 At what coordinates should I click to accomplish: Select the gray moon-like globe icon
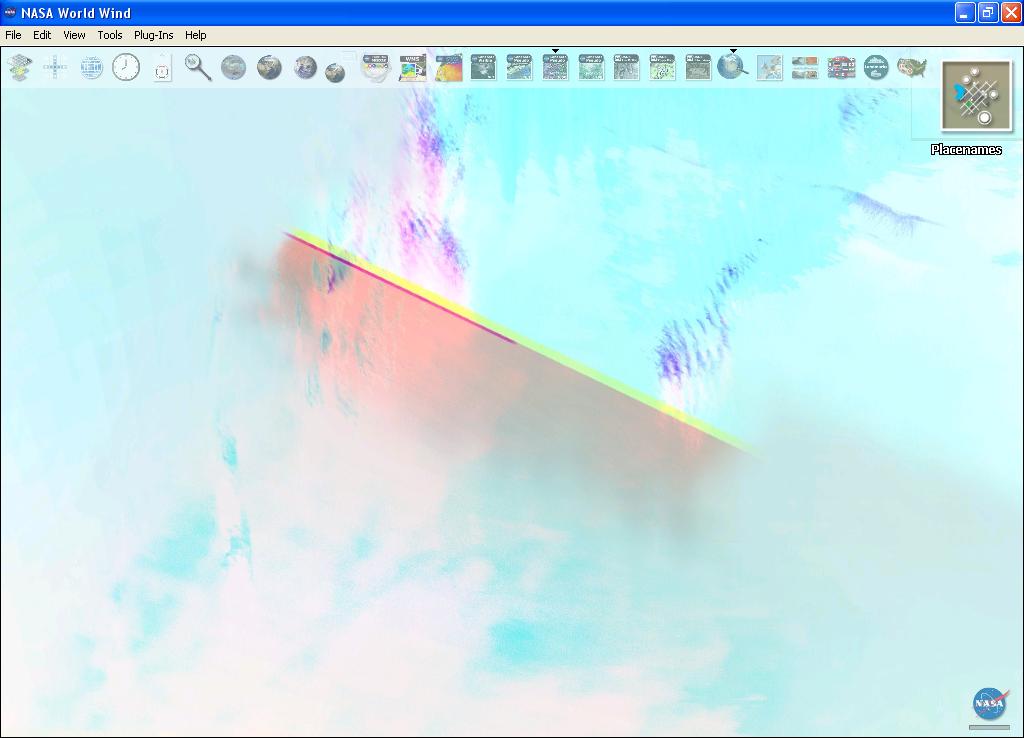coord(233,67)
